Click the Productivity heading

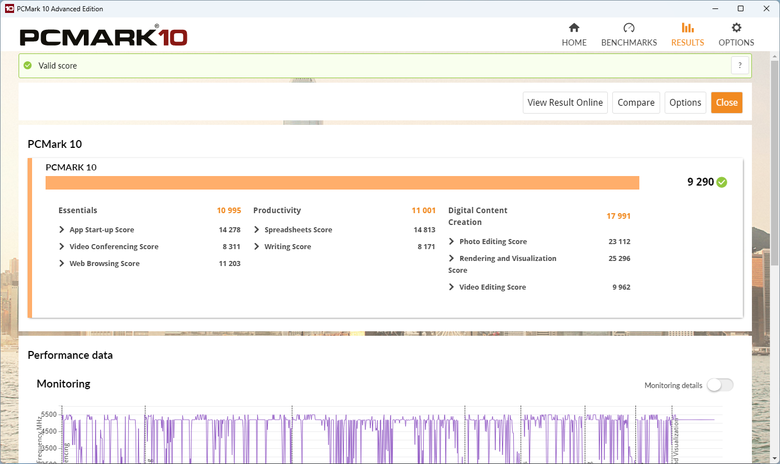coord(277,210)
